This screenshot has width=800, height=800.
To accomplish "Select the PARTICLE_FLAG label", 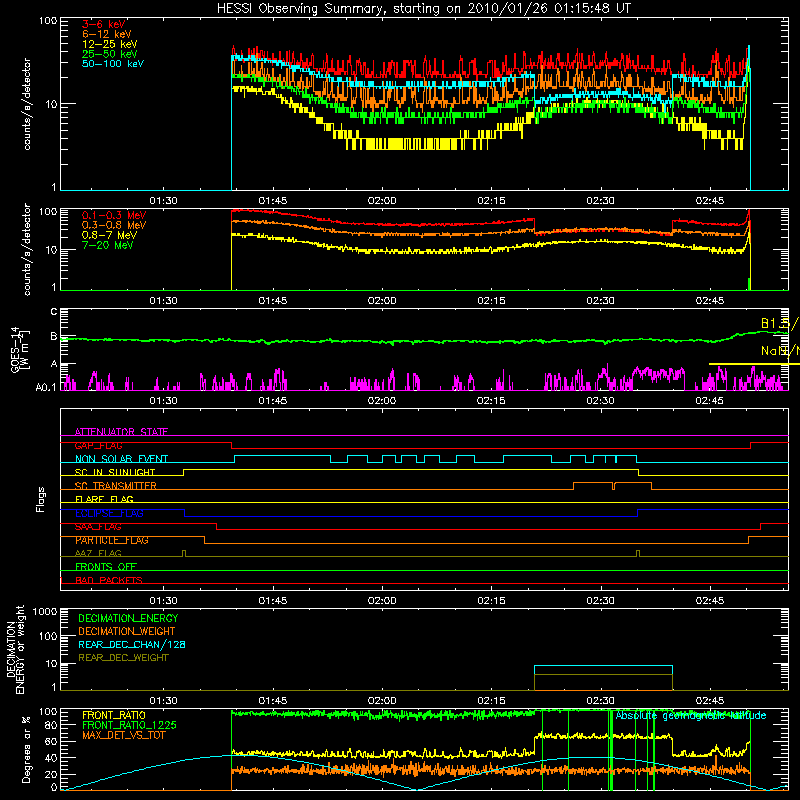I will (112, 540).
